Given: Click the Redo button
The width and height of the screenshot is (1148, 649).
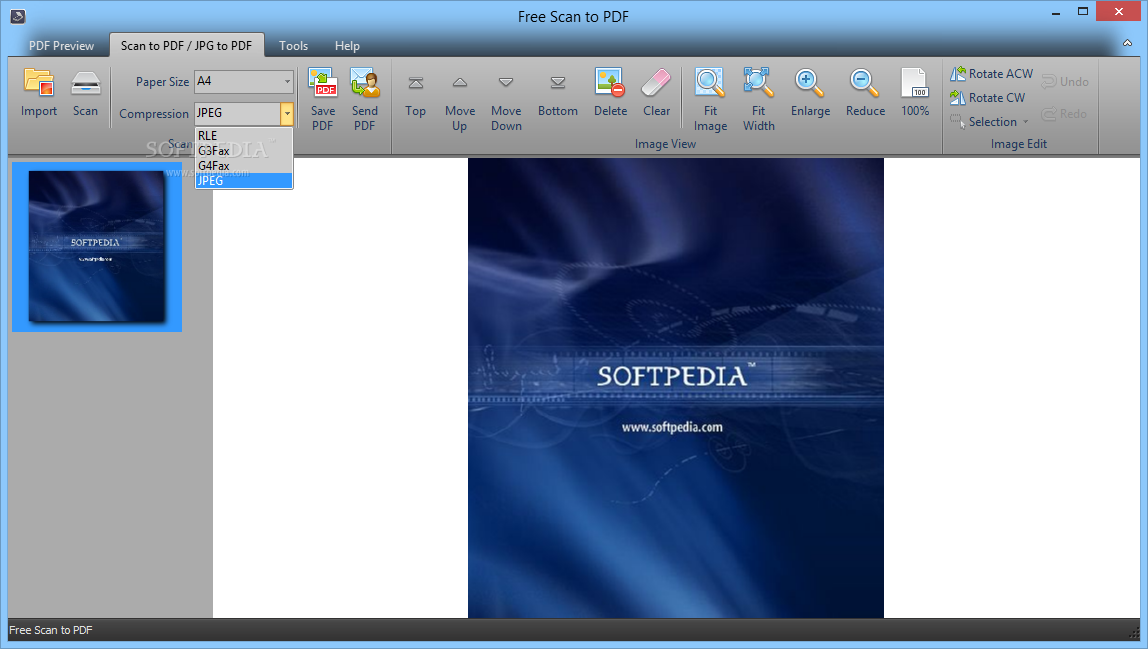Looking at the screenshot, I should (x=1065, y=114).
